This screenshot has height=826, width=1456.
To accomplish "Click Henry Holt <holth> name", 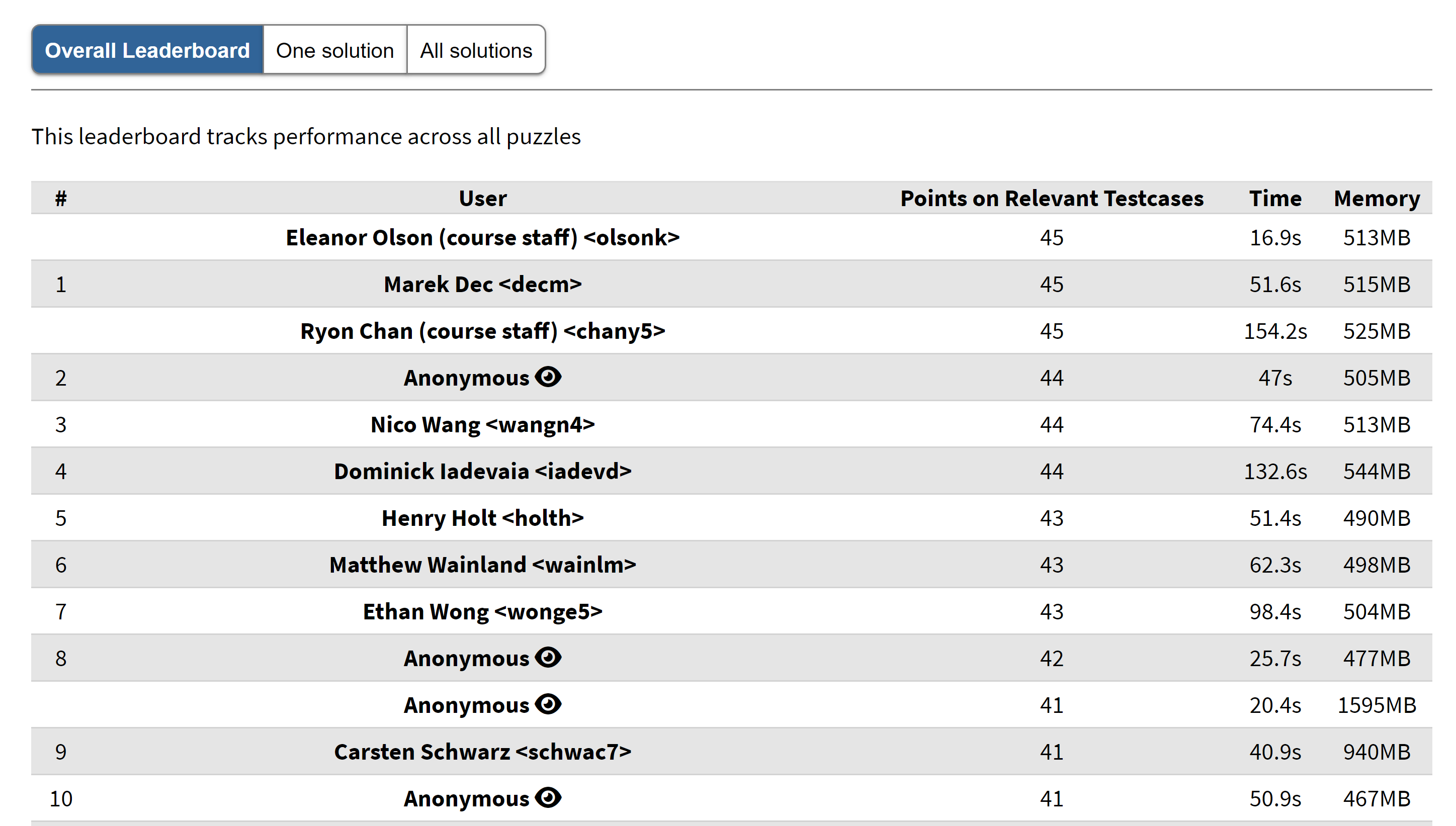I will click(x=483, y=518).
